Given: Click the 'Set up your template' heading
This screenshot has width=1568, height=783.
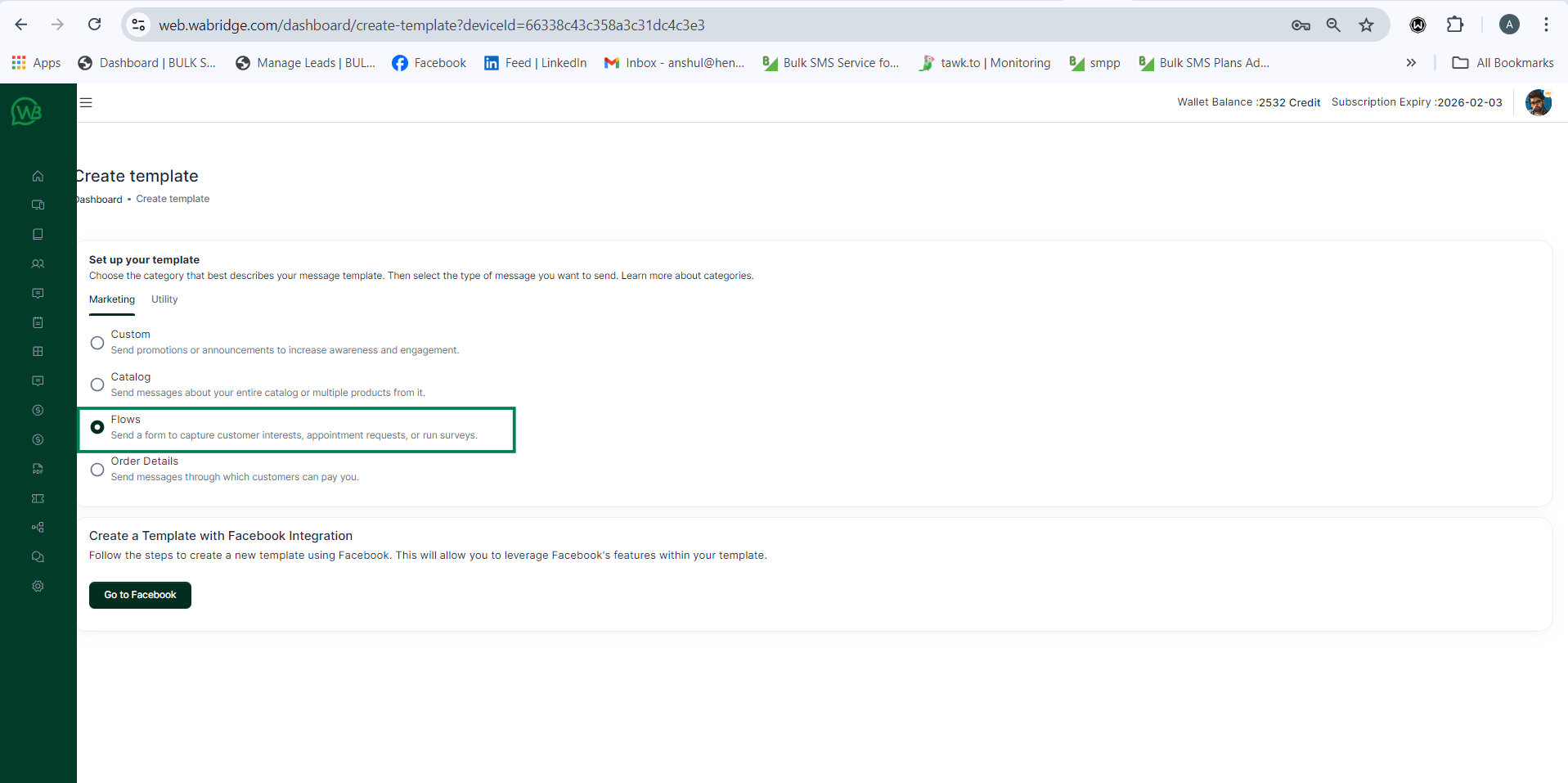Looking at the screenshot, I should click(x=144, y=259).
